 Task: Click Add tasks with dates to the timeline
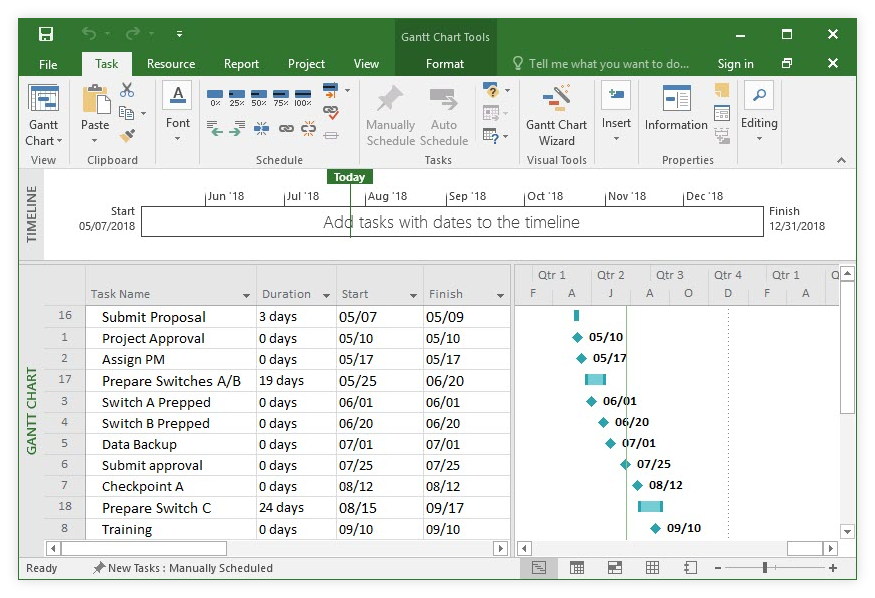(x=452, y=222)
